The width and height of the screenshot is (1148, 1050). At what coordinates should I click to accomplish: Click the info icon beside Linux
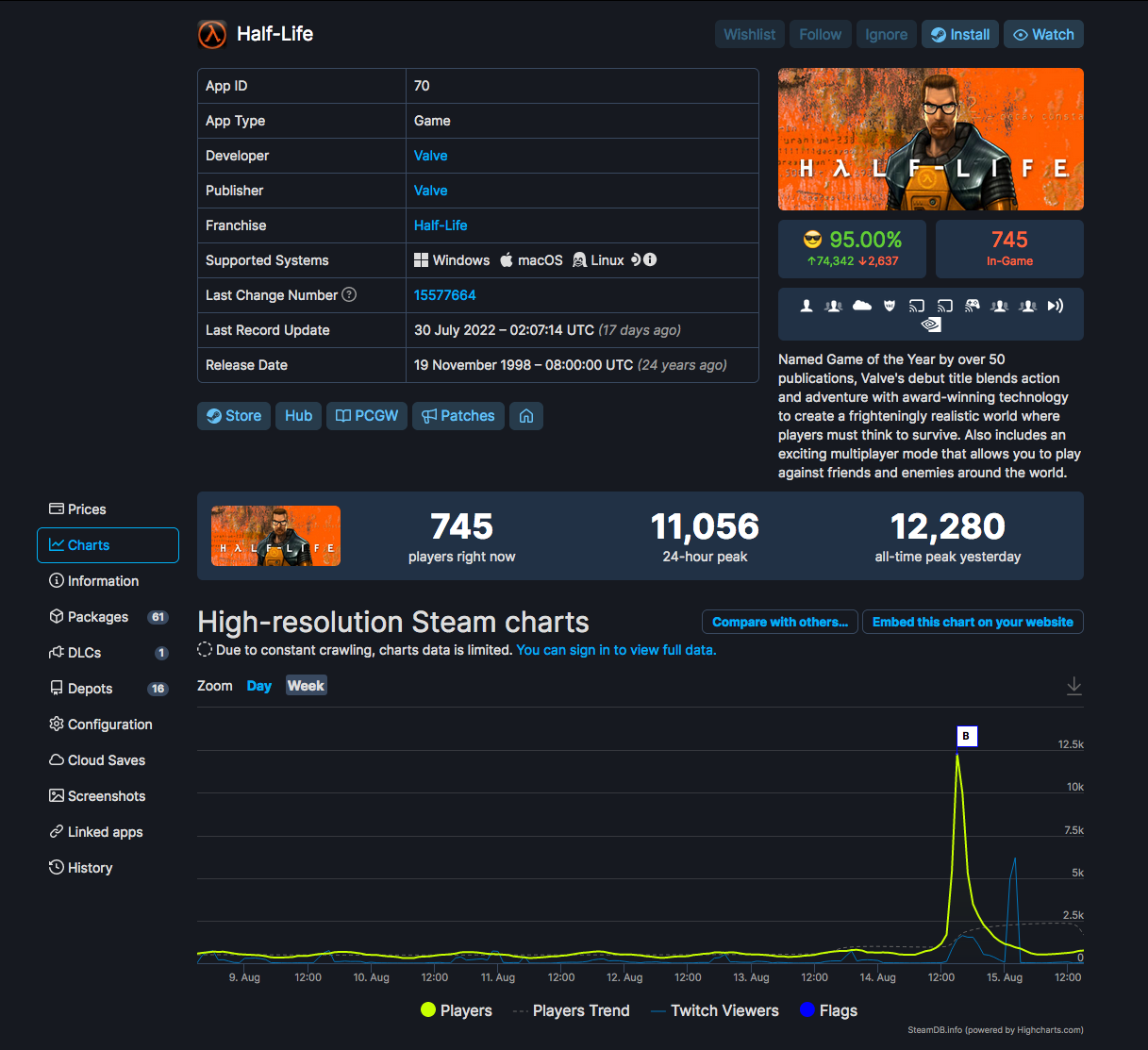[650, 260]
